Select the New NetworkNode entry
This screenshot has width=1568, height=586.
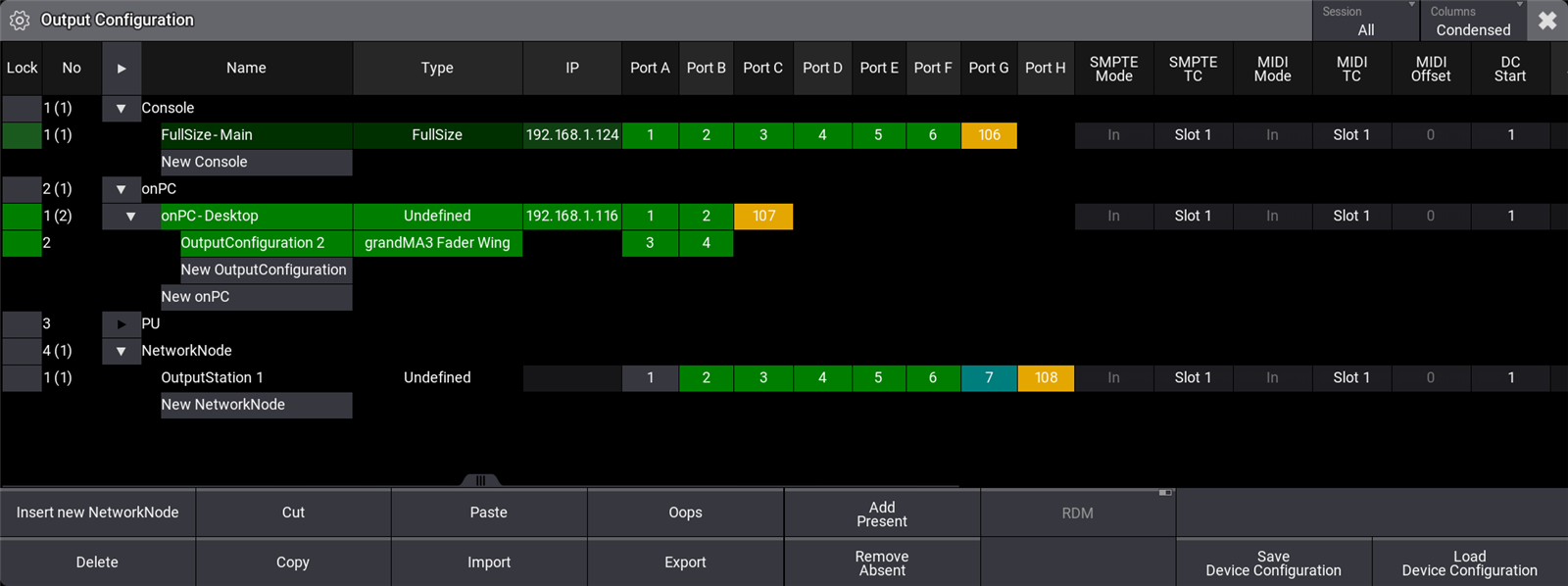click(x=257, y=405)
